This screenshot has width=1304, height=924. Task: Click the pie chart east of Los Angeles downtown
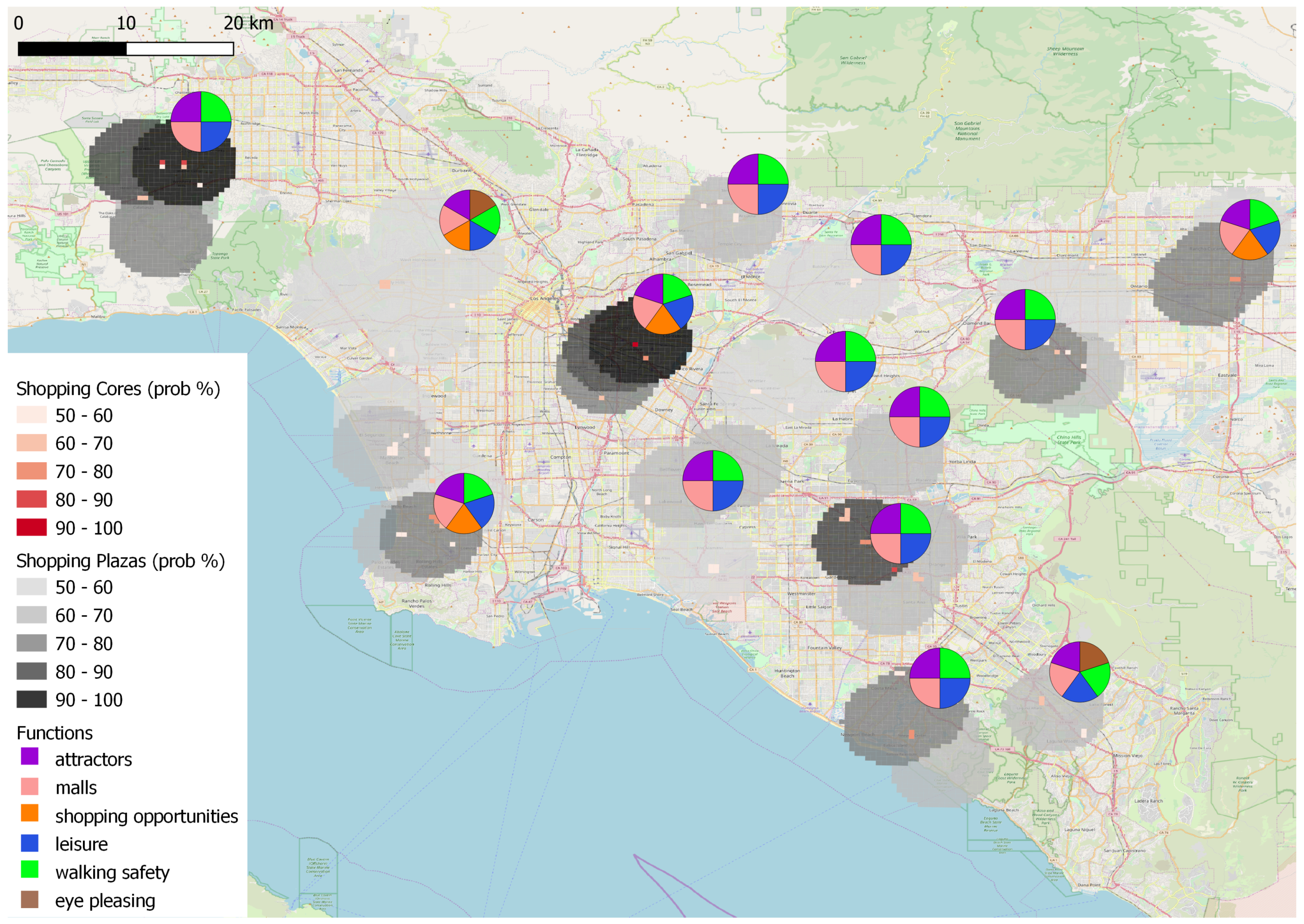[x=663, y=304]
